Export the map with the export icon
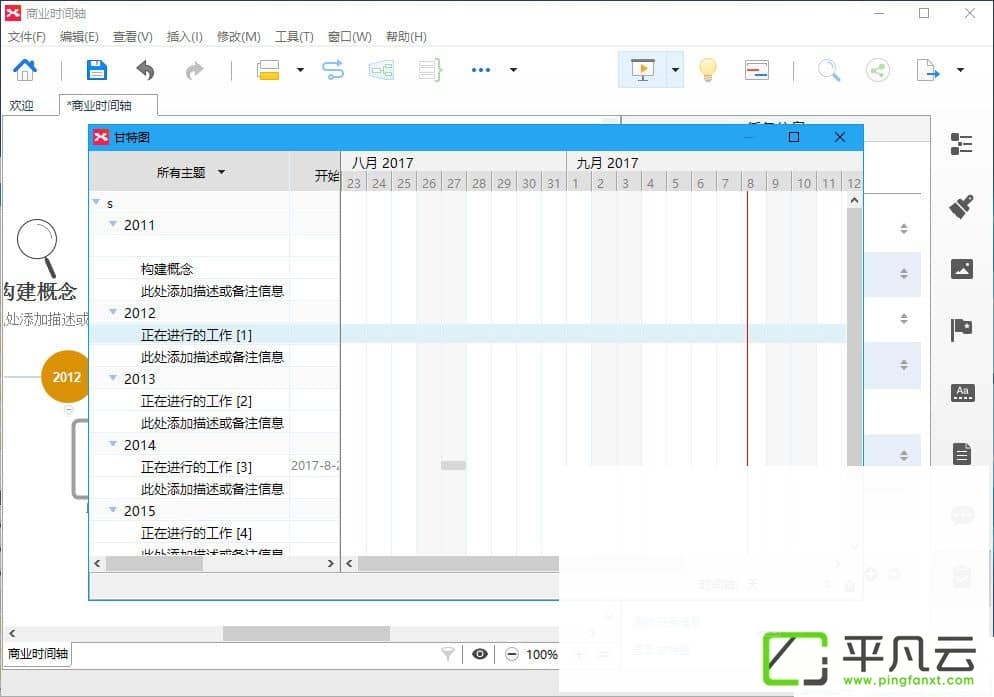 pos(927,70)
